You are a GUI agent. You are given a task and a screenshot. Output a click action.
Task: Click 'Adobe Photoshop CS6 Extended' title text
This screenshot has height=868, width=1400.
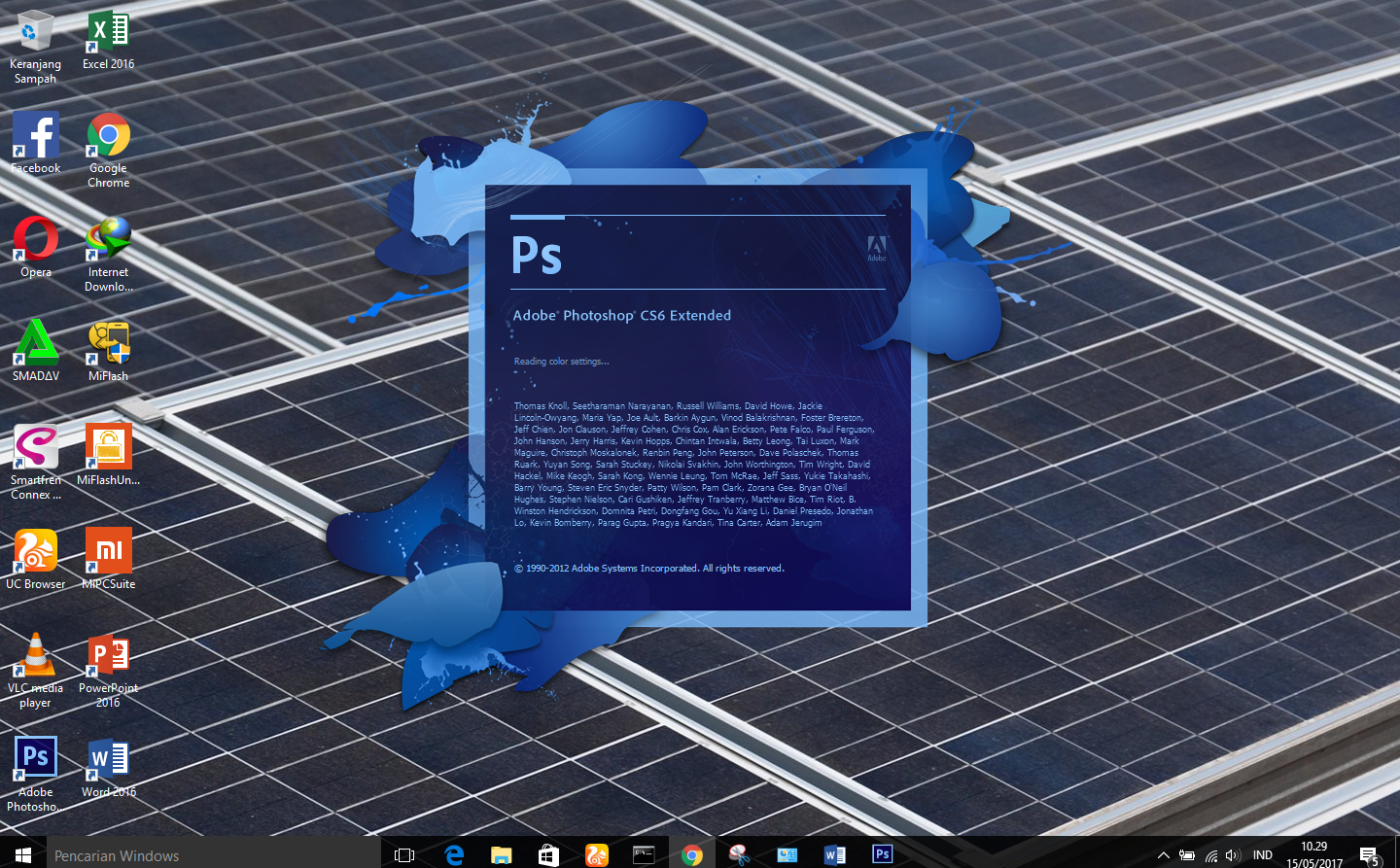click(x=622, y=316)
